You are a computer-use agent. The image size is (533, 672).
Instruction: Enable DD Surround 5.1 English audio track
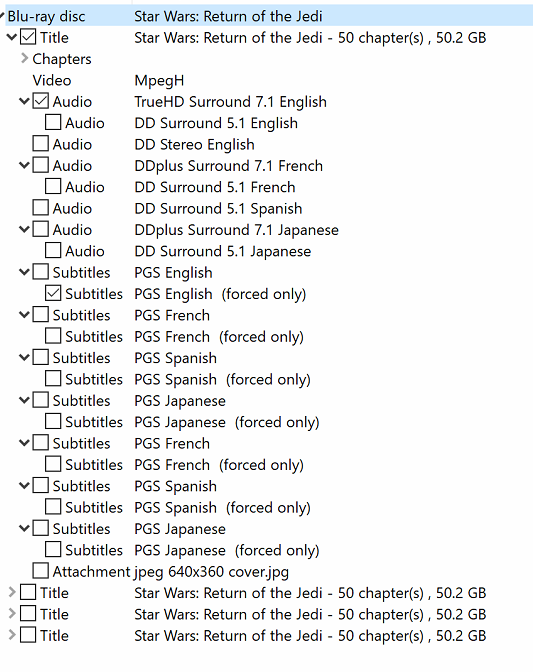point(53,123)
